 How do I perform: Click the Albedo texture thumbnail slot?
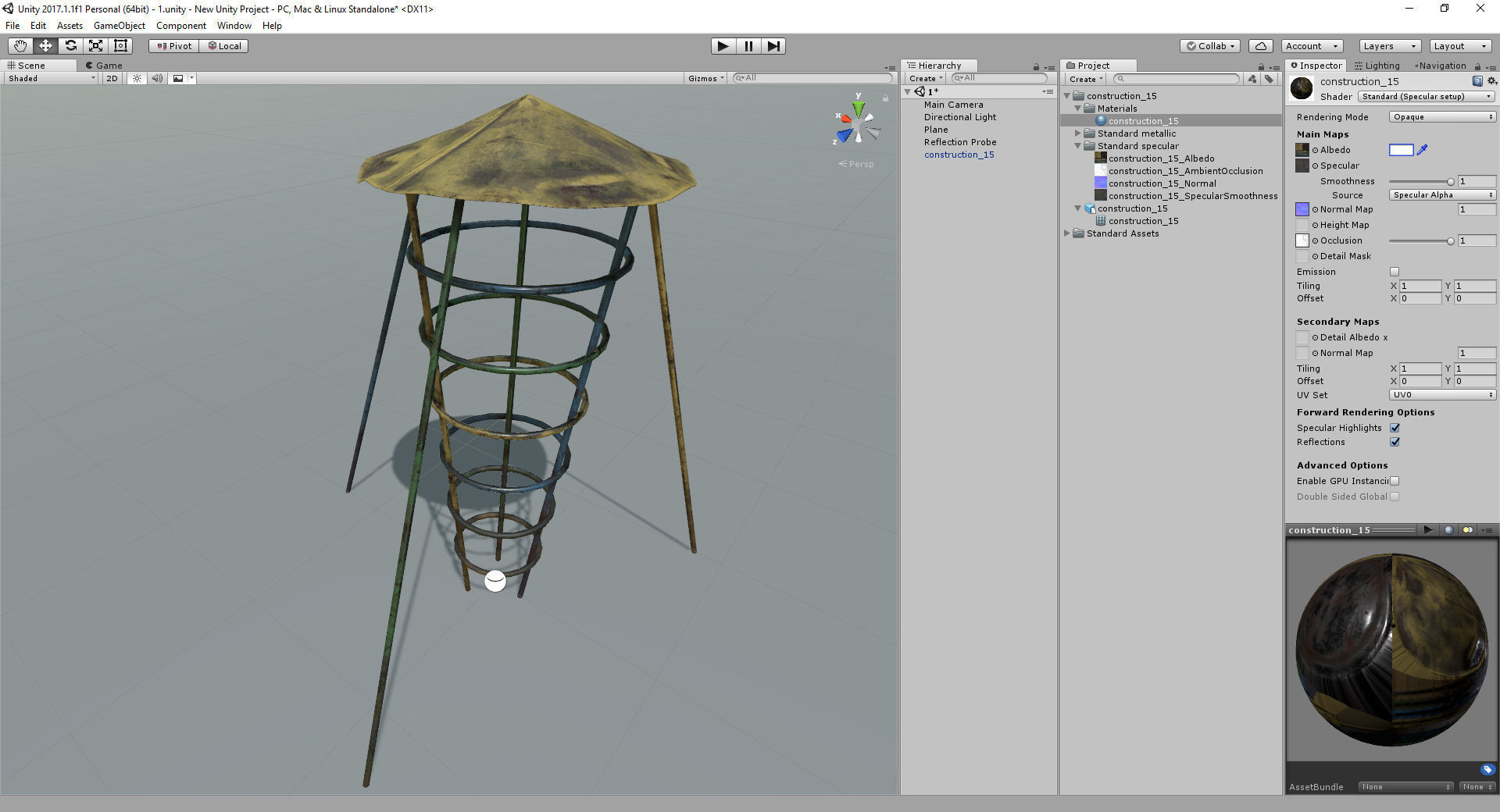pos(1302,150)
